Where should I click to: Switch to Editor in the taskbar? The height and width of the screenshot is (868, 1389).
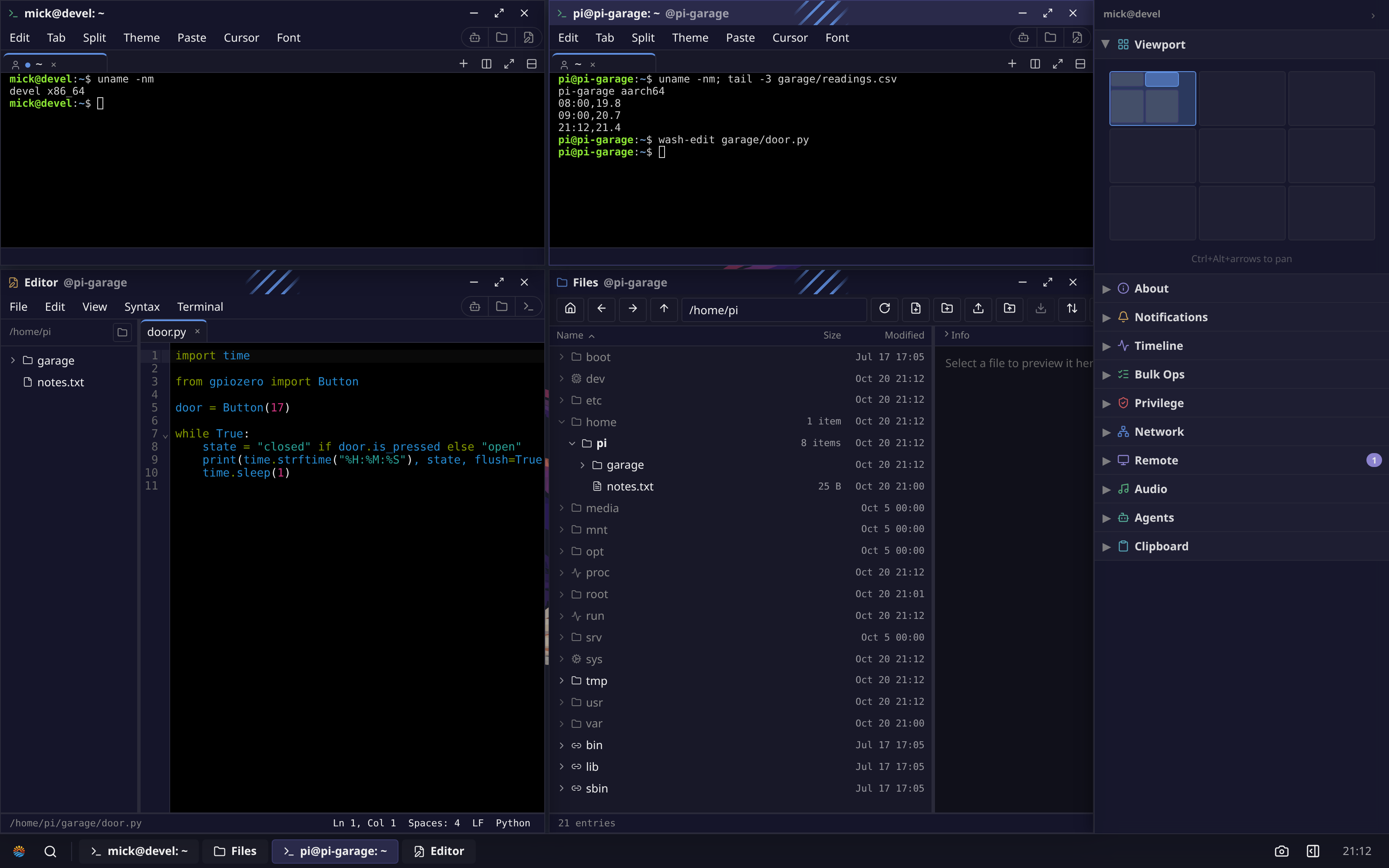439,851
